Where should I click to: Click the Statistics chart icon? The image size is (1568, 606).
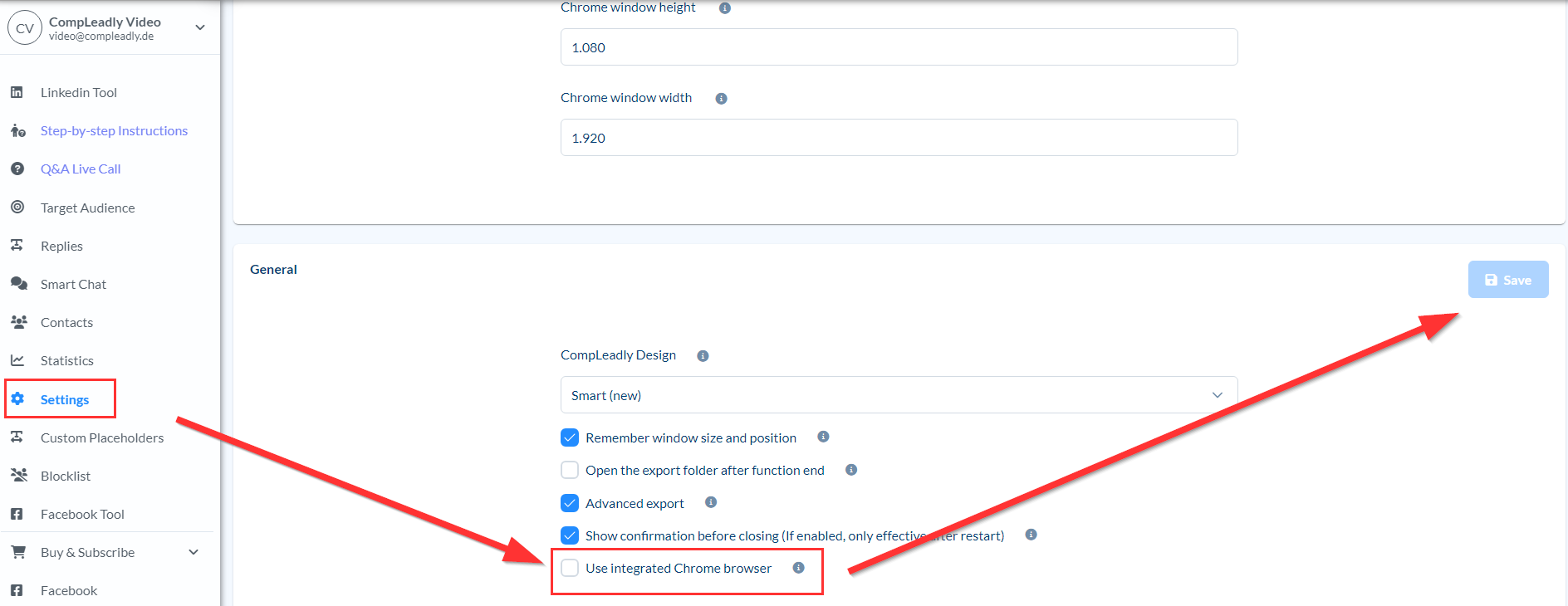(17, 359)
